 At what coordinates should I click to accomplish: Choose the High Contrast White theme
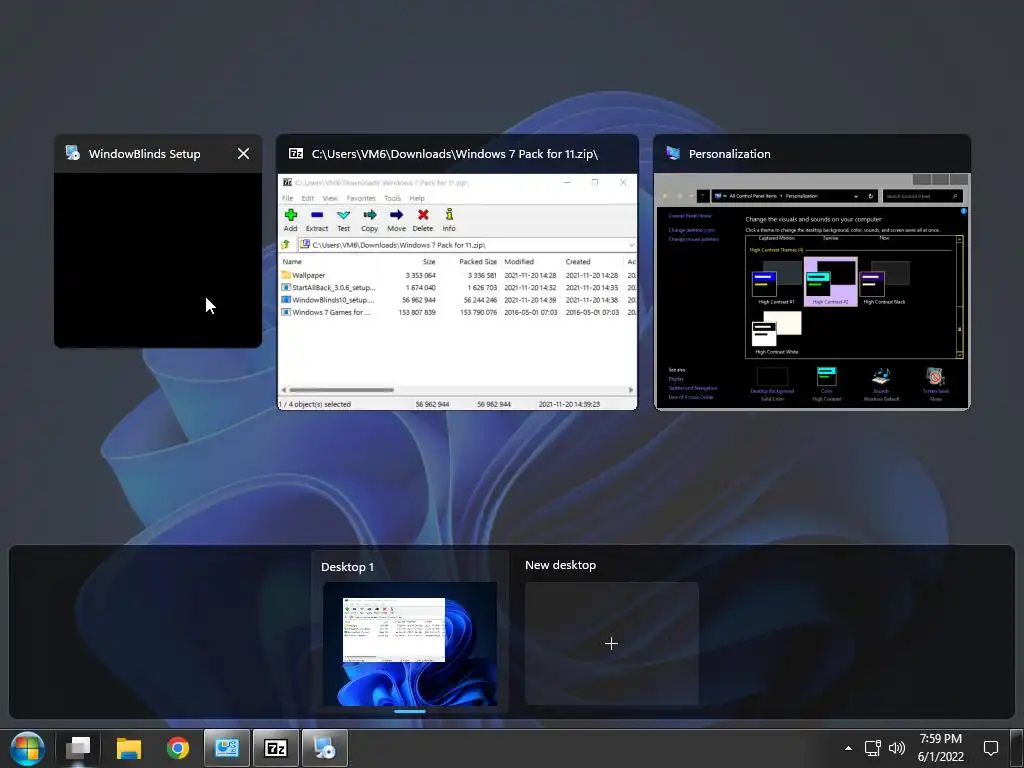(x=776, y=332)
